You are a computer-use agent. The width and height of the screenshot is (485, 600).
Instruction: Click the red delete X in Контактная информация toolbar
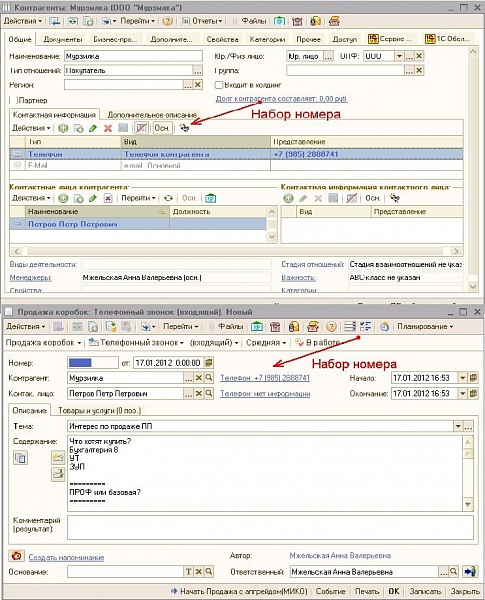pyautogui.click(x=108, y=128)
